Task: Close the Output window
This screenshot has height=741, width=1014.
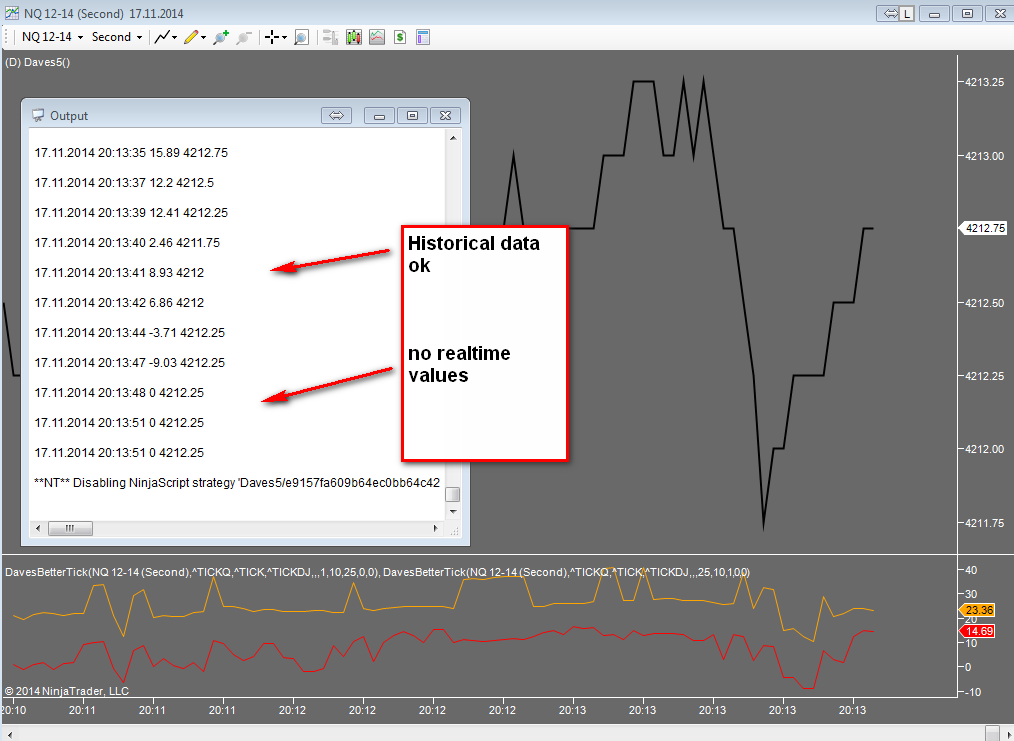Action: click(446, 115)
